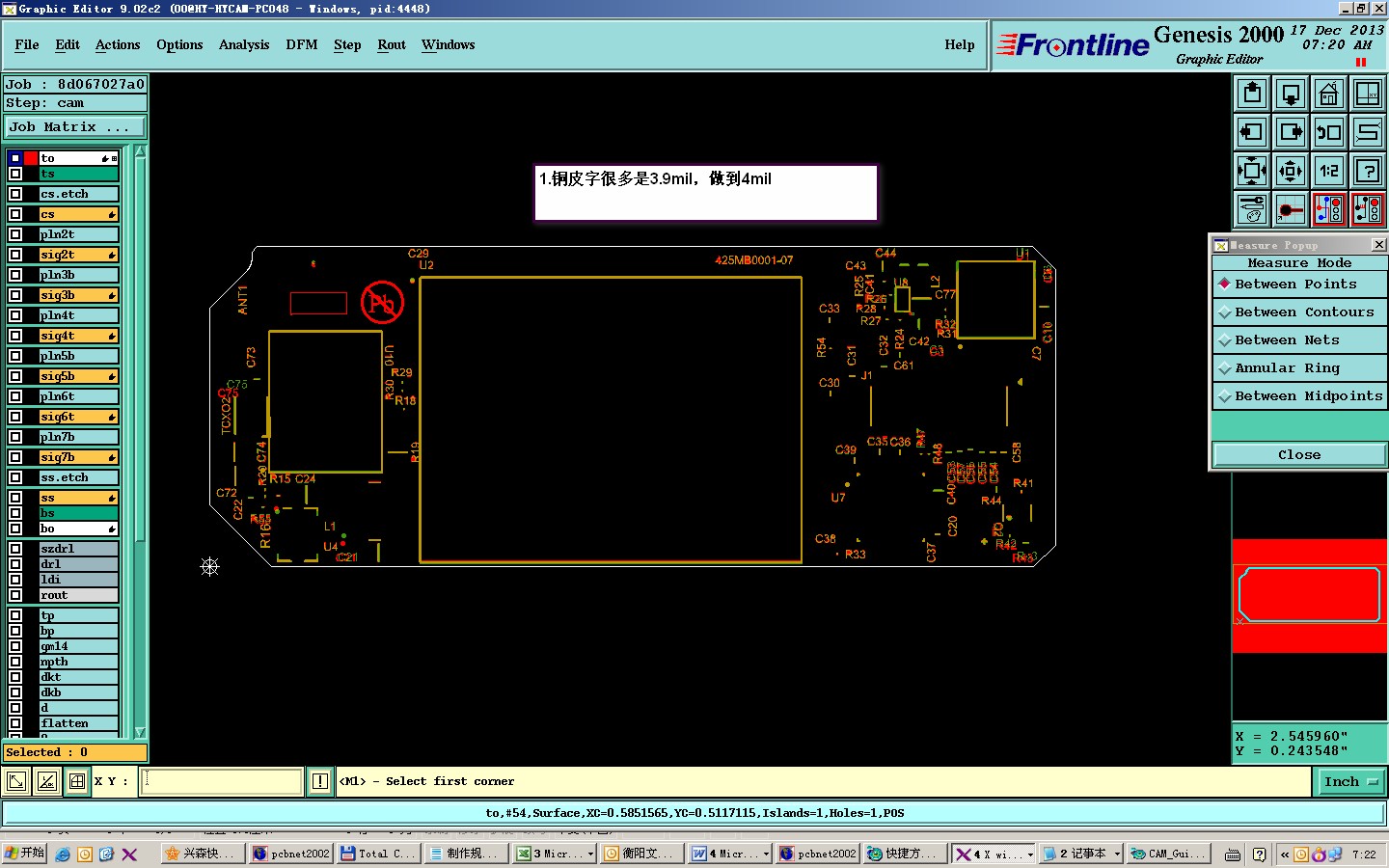Open the Help menu button

click(960, 44)
